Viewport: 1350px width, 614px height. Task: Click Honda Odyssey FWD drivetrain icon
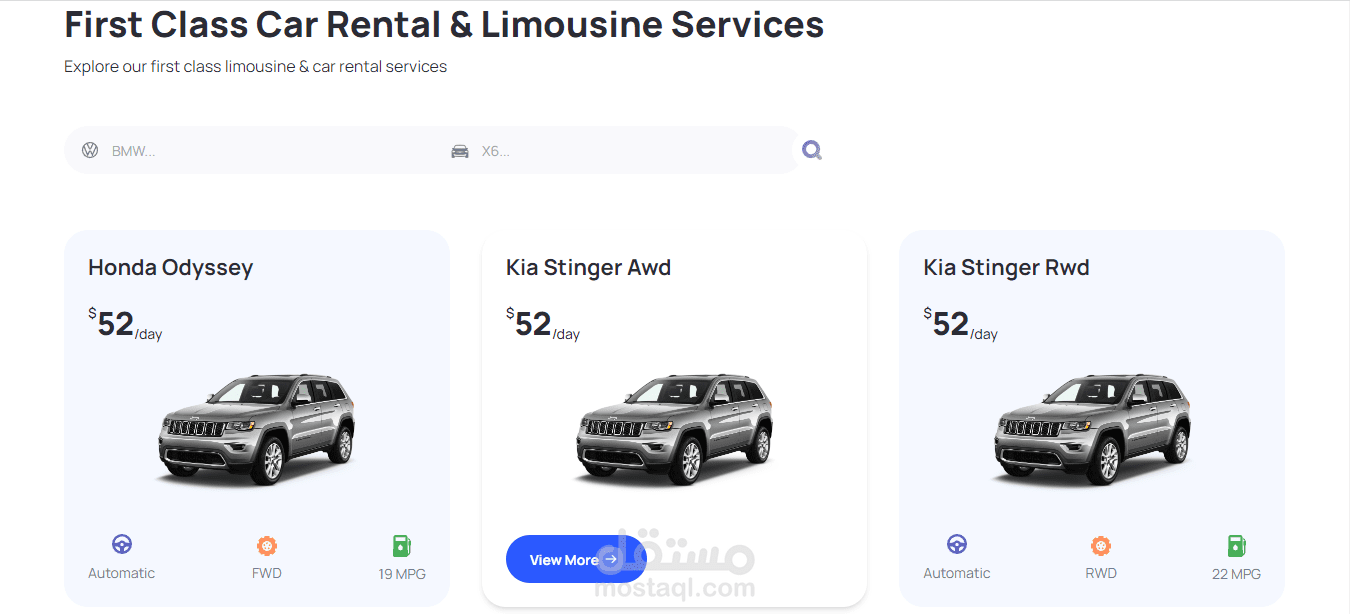click(x=267, y=546)
